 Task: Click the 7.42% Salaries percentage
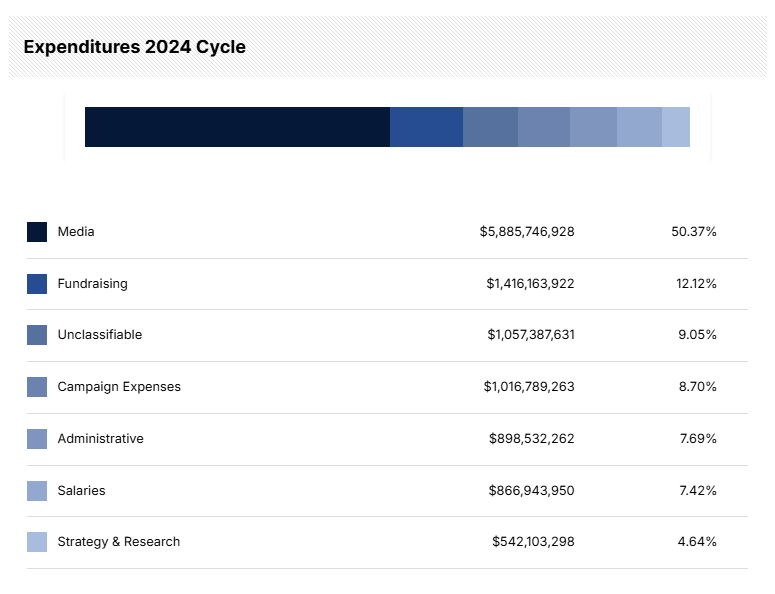coord(697,491)
